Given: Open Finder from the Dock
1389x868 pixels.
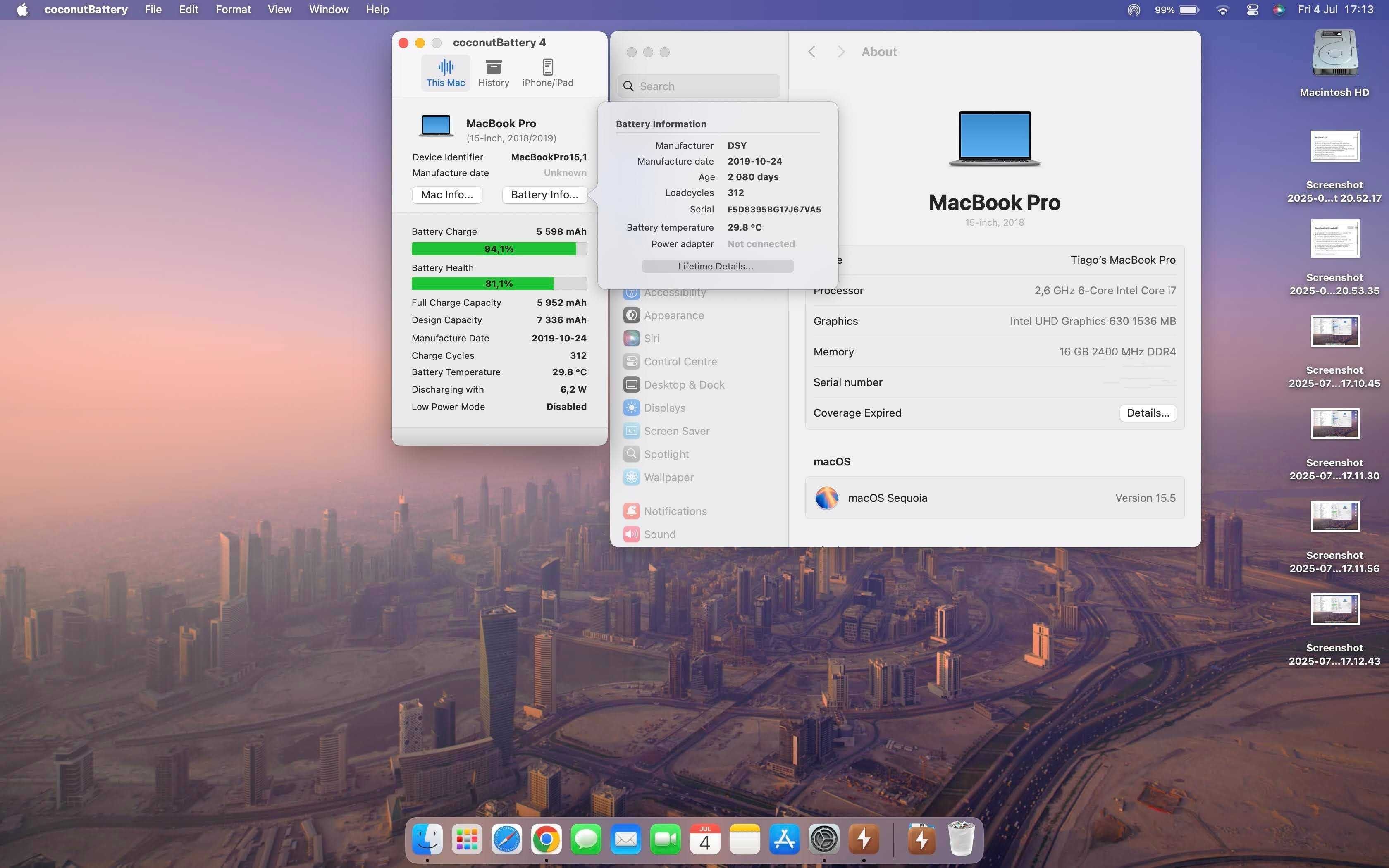Looking at the screenshot, I should [427, 840].
